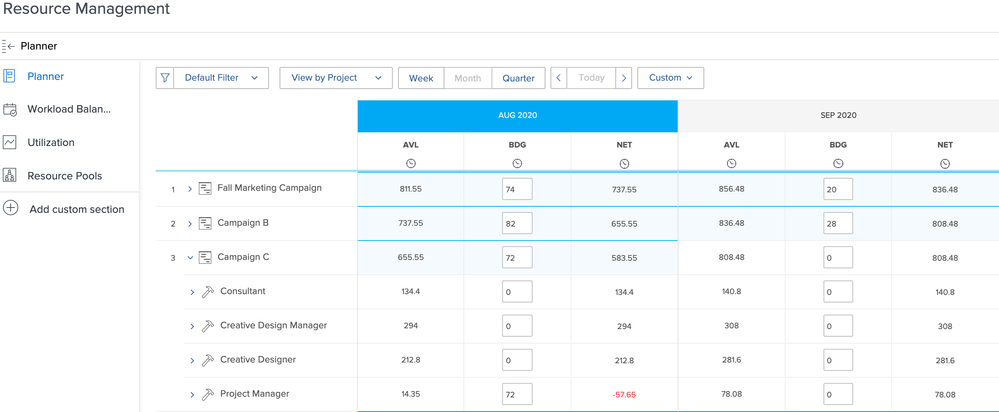
Task: Click clock icon under AUG 2020 AVL
Action: tap(411, 163)
